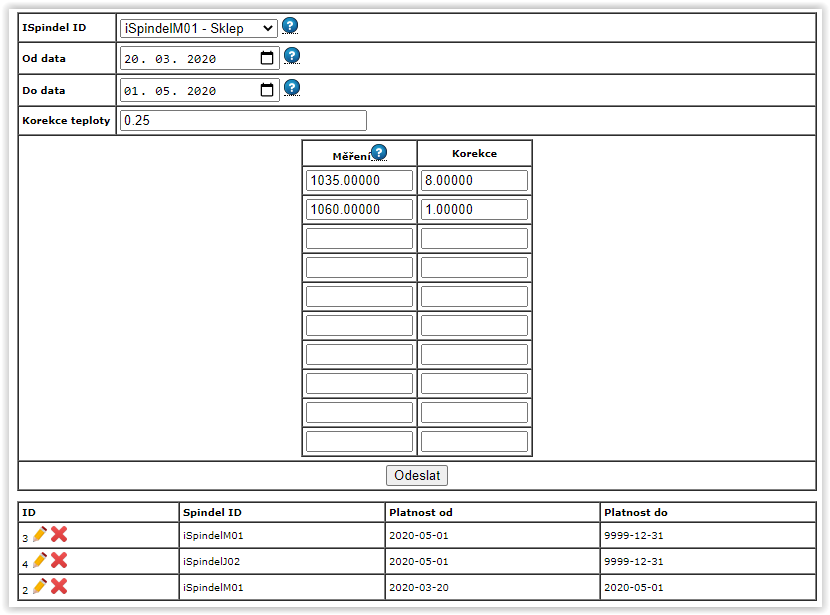Click first empty Měření field below 1060.00000
Image resolution: width=830 pixels, height=615 pixels.
point(359,238)
